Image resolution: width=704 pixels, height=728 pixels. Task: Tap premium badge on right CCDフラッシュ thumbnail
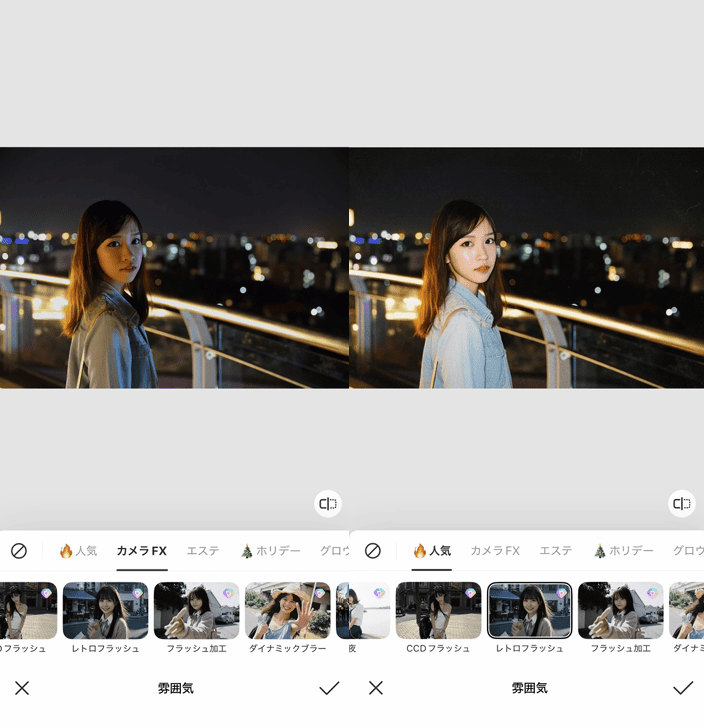click(x=470, y=593)
